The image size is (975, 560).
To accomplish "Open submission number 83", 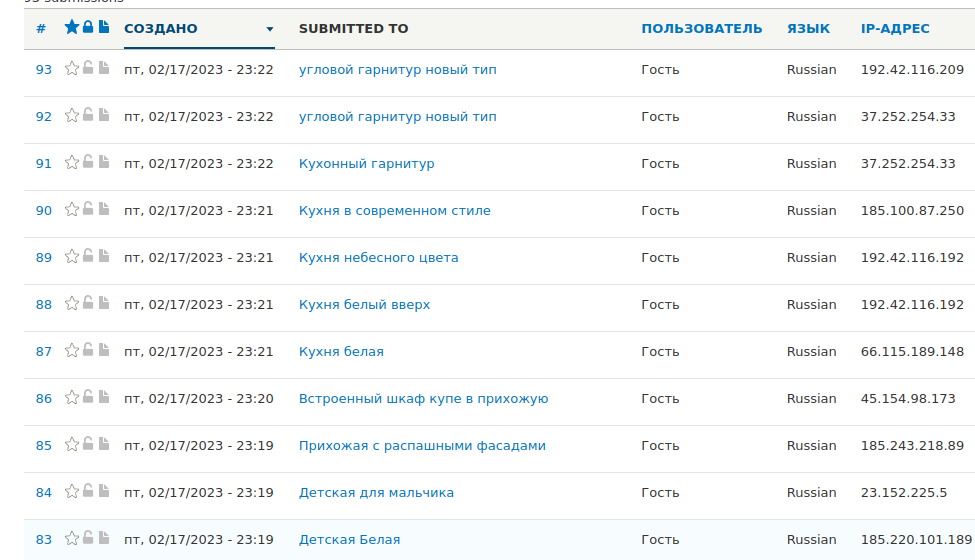I will click(x=44, y=539).
